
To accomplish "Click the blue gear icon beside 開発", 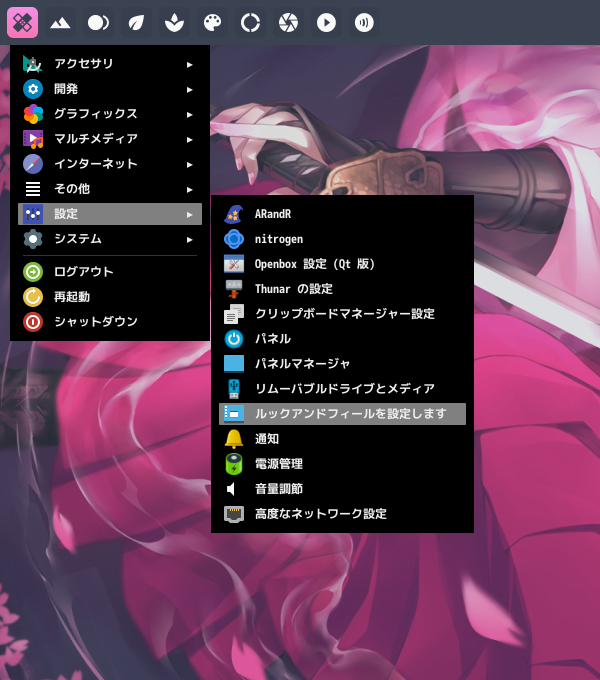I will coord(33,89).
